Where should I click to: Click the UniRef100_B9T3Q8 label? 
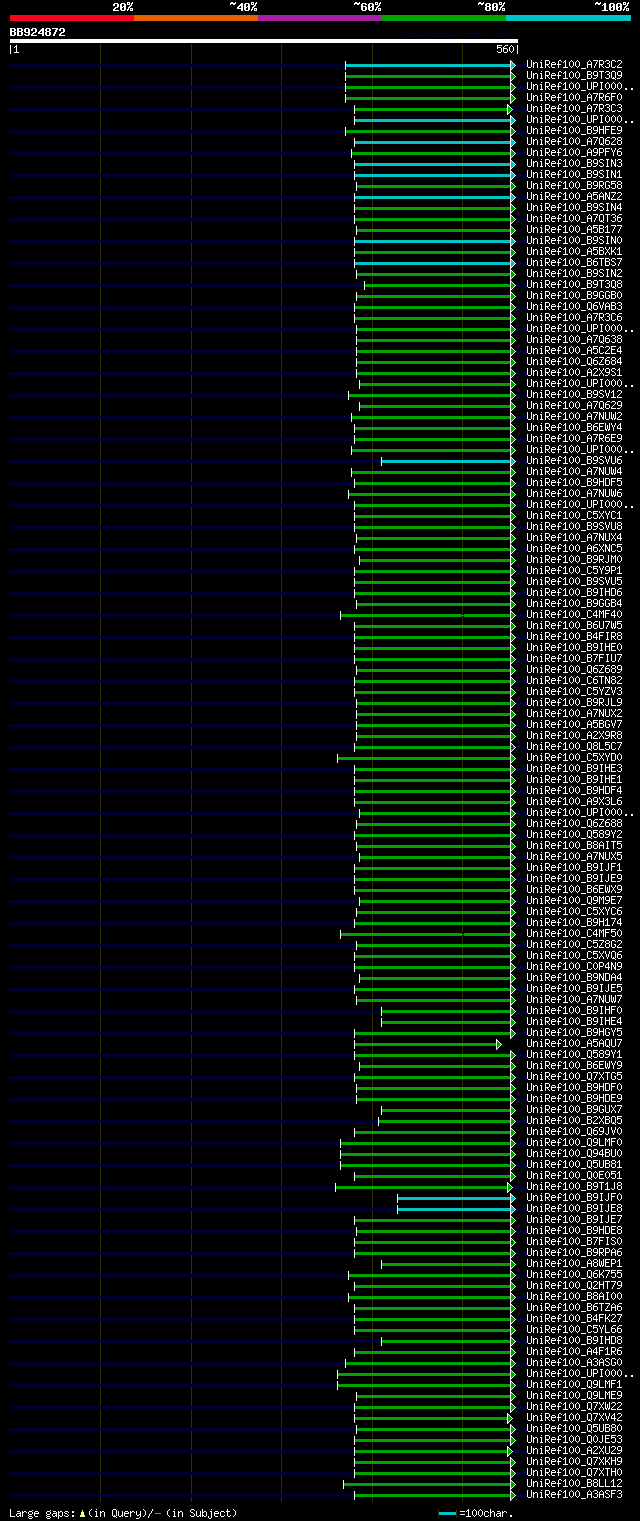tap(574, 285)
